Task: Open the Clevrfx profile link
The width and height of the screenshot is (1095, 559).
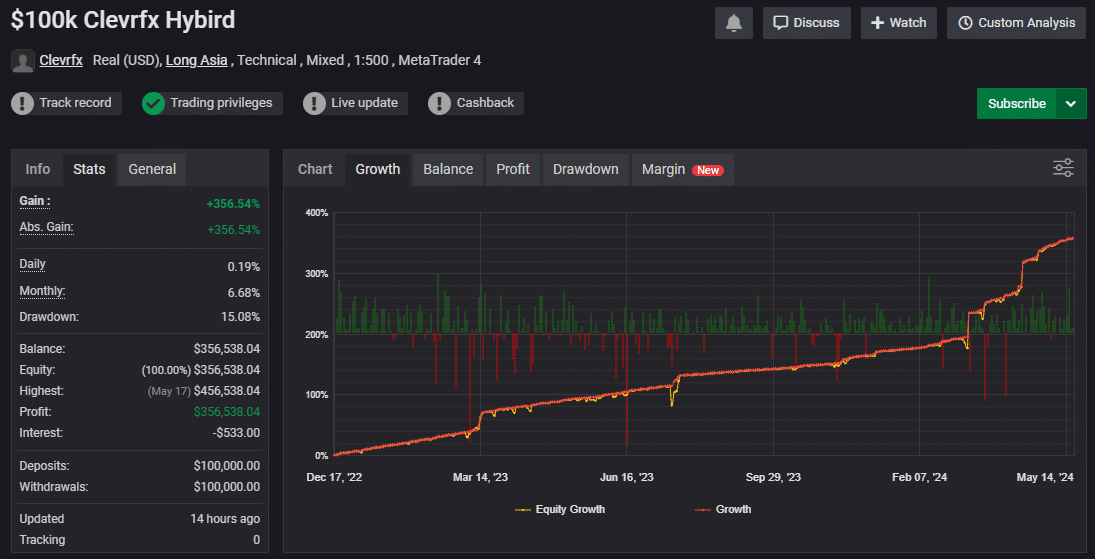Action: [x=61, y=60]
